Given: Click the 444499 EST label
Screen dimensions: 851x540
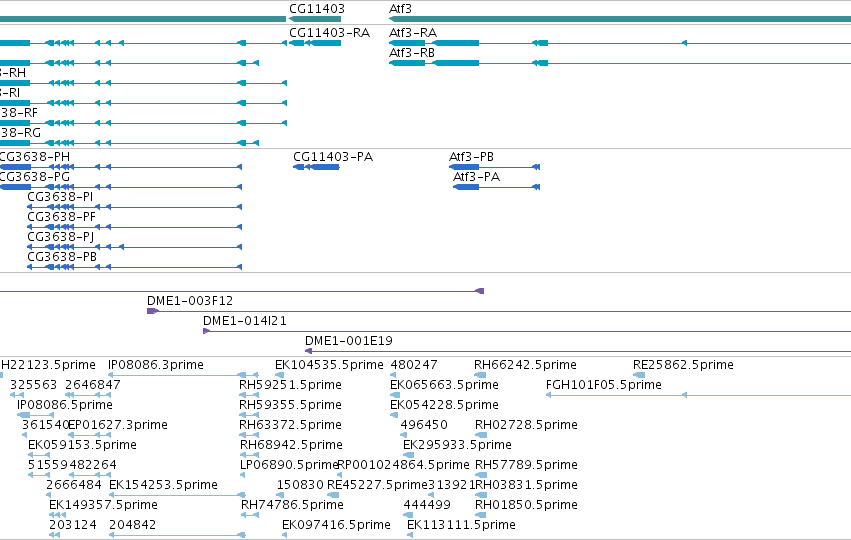Looking at the screenshot, I should pyautogui.click(x=427, y=505).
